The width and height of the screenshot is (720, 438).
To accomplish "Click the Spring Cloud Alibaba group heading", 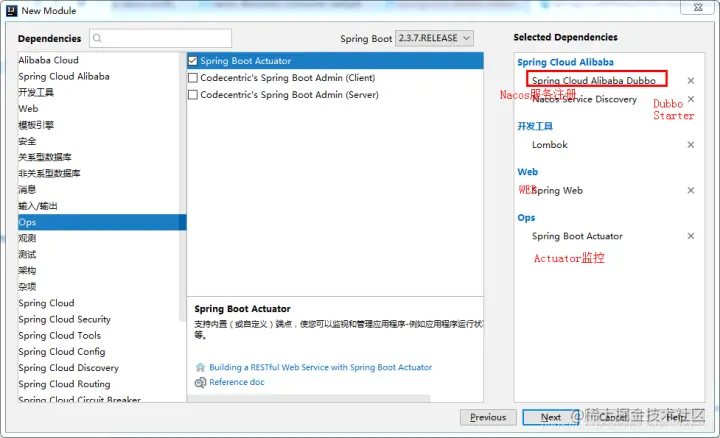I will click(x=565, y=62).
